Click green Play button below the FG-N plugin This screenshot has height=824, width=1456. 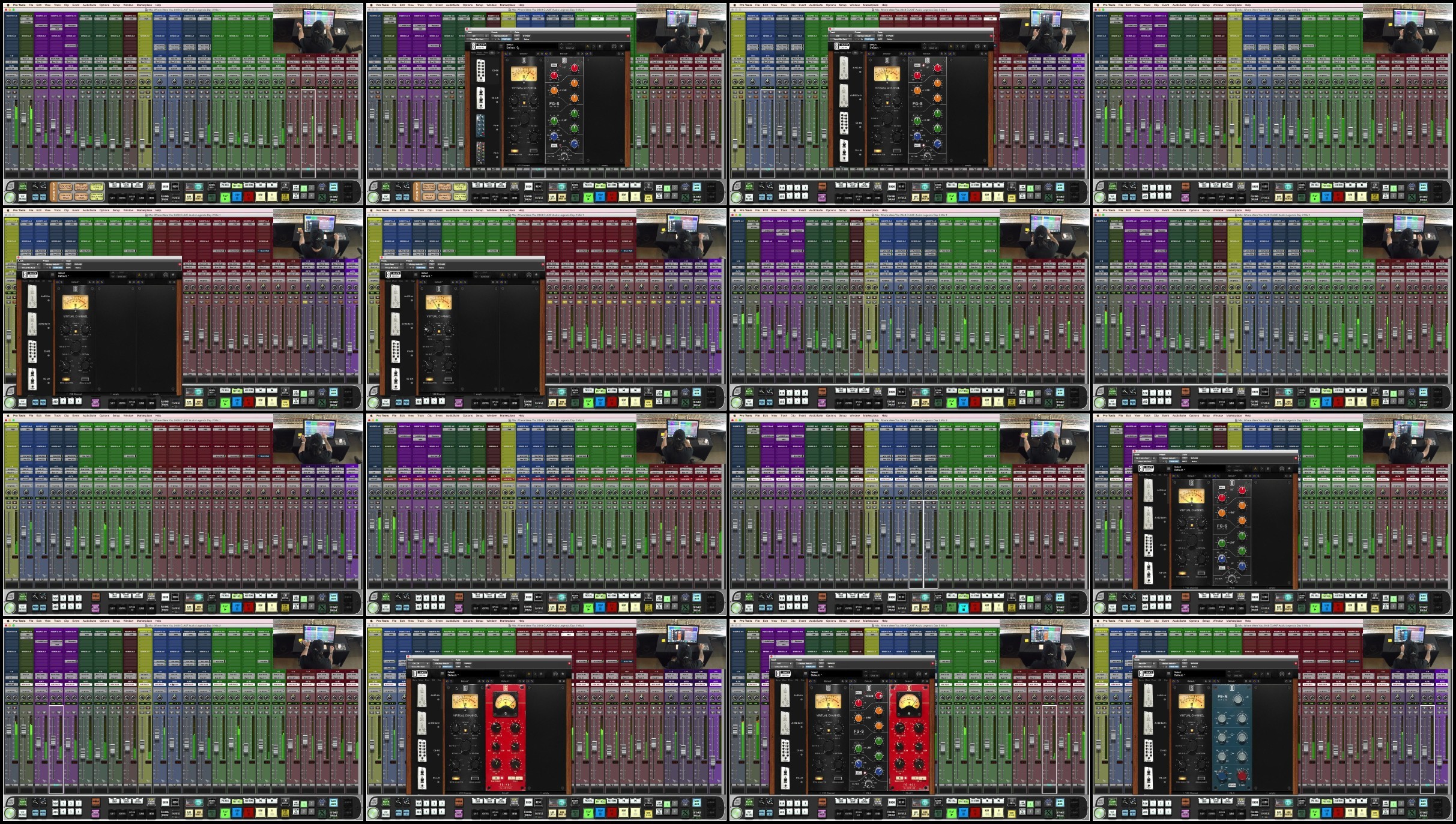pyautogui.click(x=1315, y=813)
